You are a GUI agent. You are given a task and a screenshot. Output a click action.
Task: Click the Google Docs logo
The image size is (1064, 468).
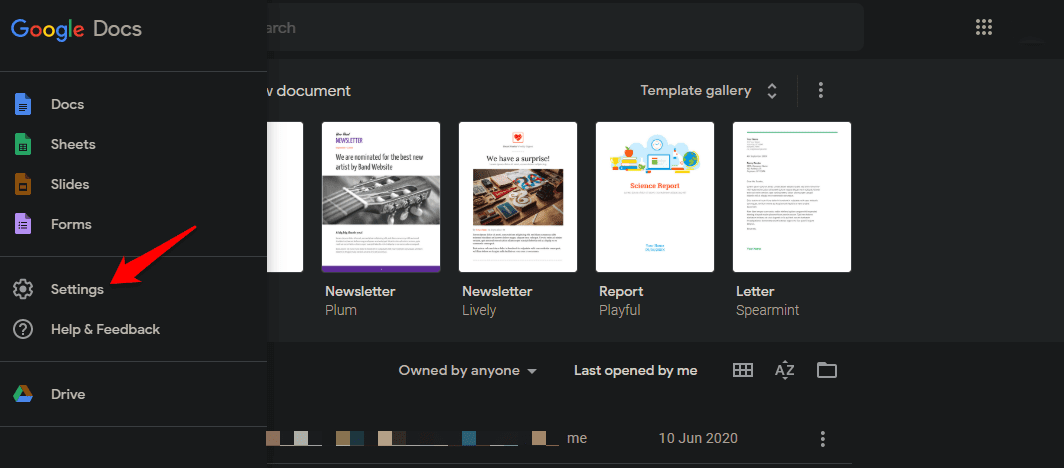click(76, 28)
